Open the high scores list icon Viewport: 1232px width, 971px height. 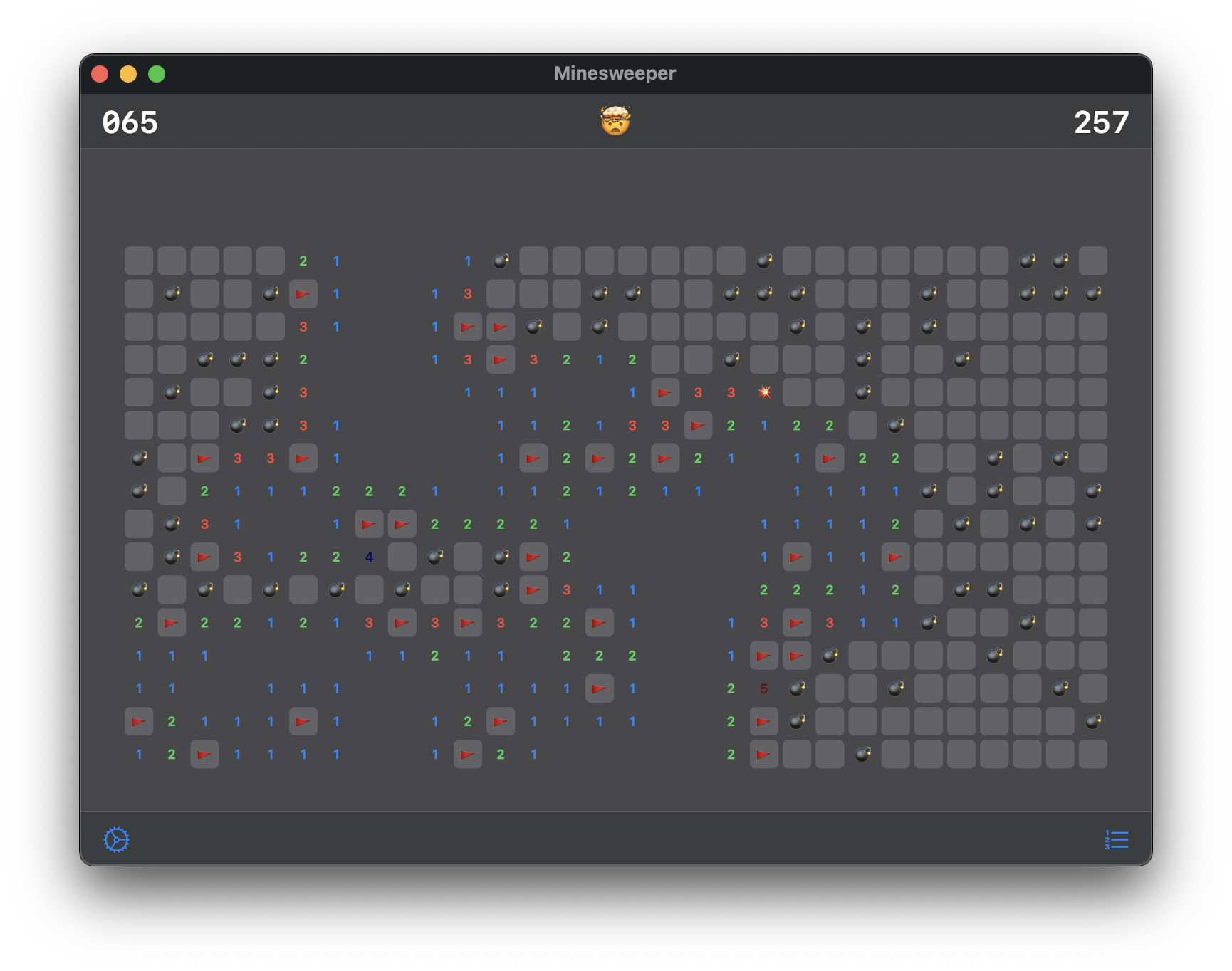tap(1117, 840)
